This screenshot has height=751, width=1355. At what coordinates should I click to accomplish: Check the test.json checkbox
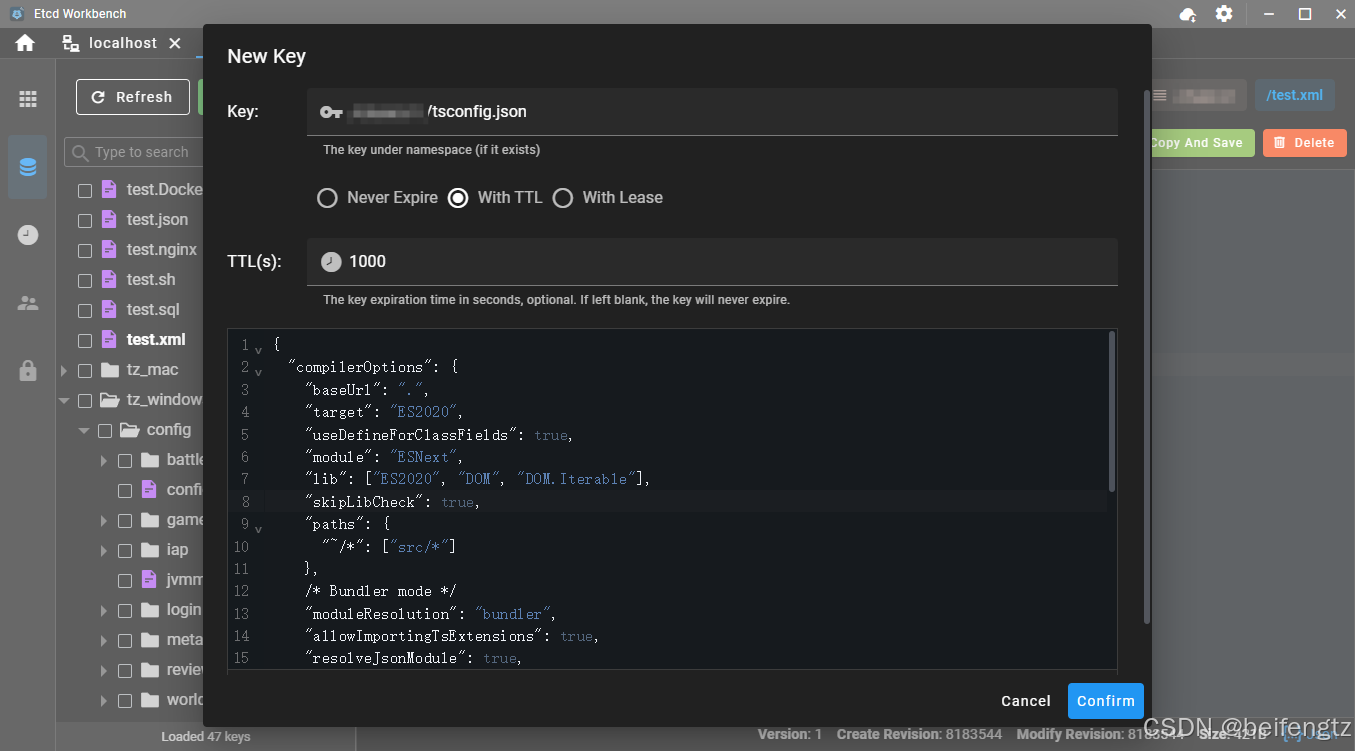click(85, 220)
